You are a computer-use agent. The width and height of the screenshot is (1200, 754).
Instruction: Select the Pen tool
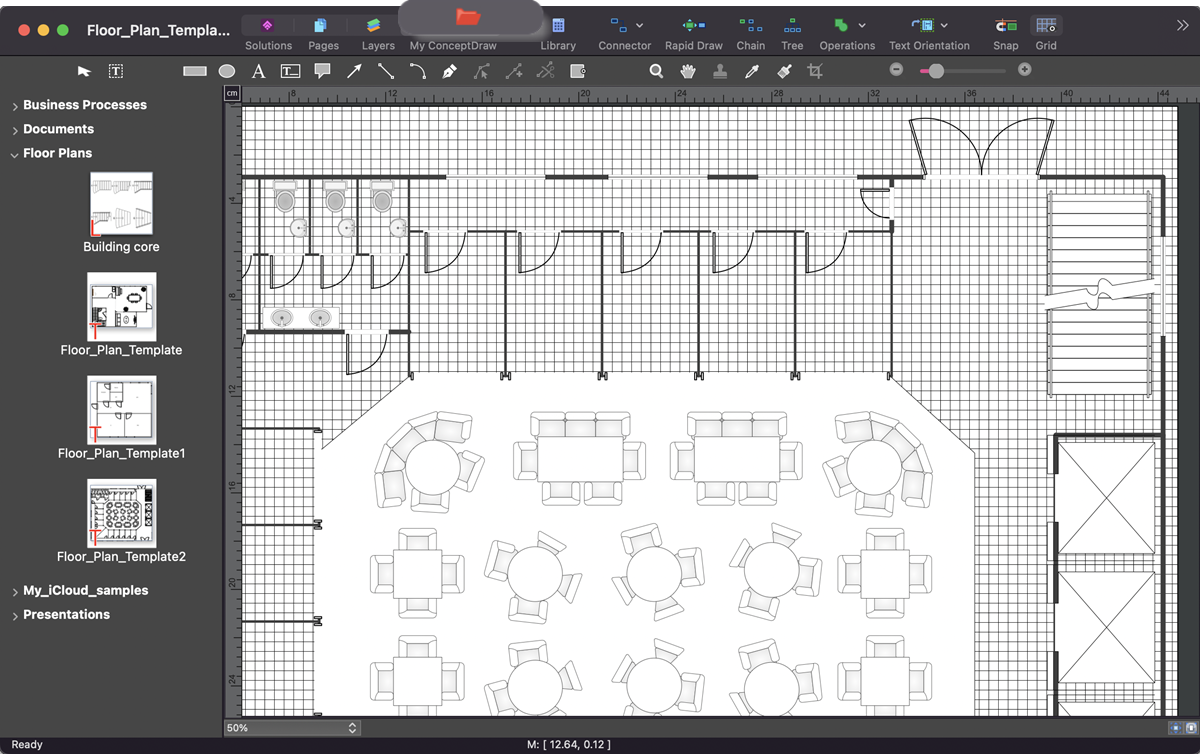pos(450,71)
